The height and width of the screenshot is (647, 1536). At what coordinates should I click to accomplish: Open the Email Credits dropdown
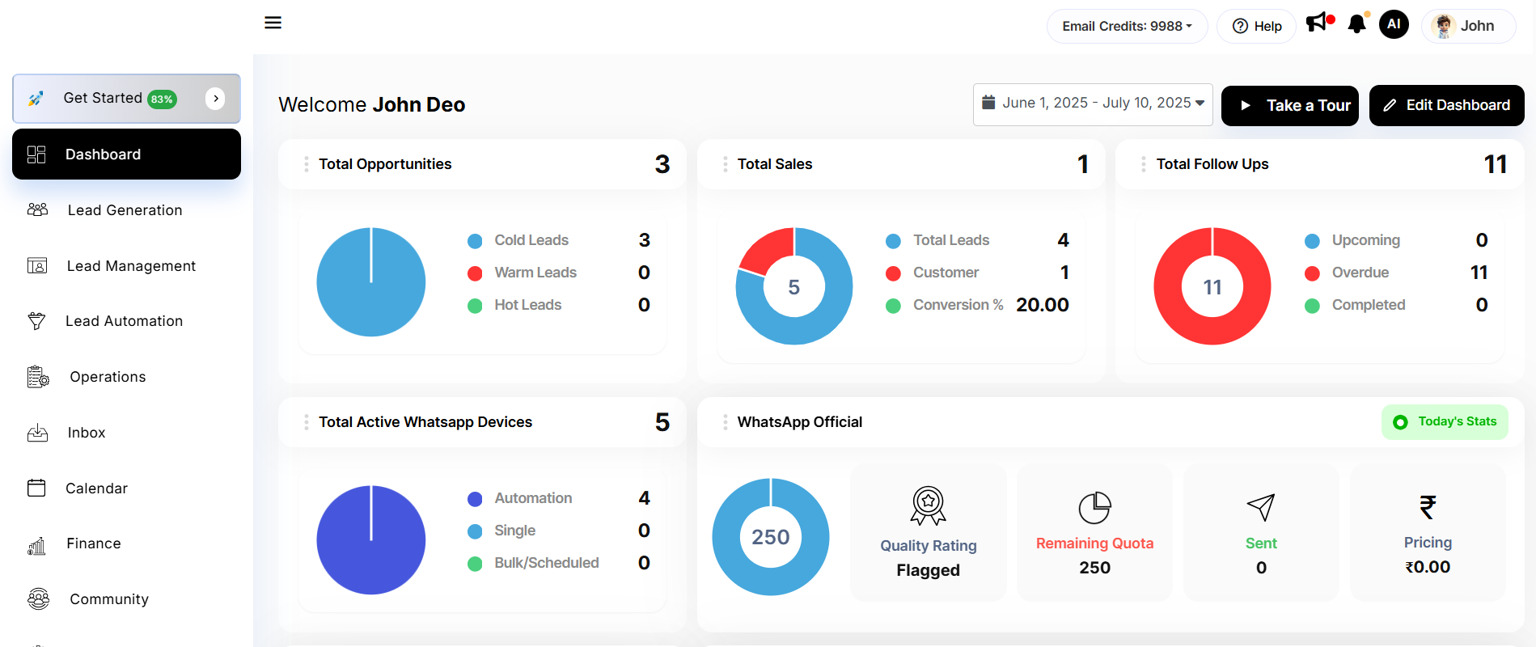(x=1127, y=26)
